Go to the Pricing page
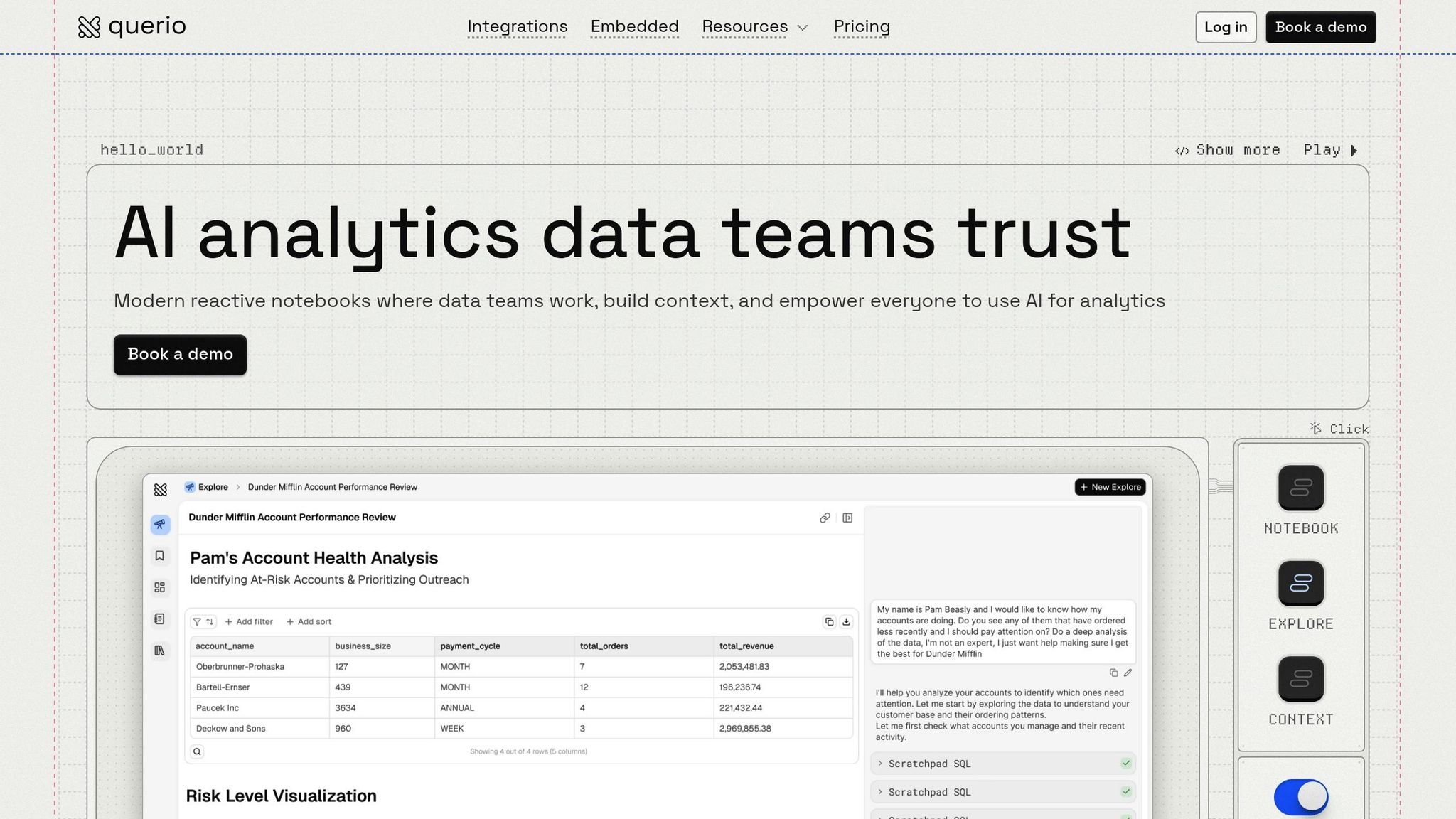Image resolution: width=1456 pixels, height=819 pixels. (x=861, y=27)
